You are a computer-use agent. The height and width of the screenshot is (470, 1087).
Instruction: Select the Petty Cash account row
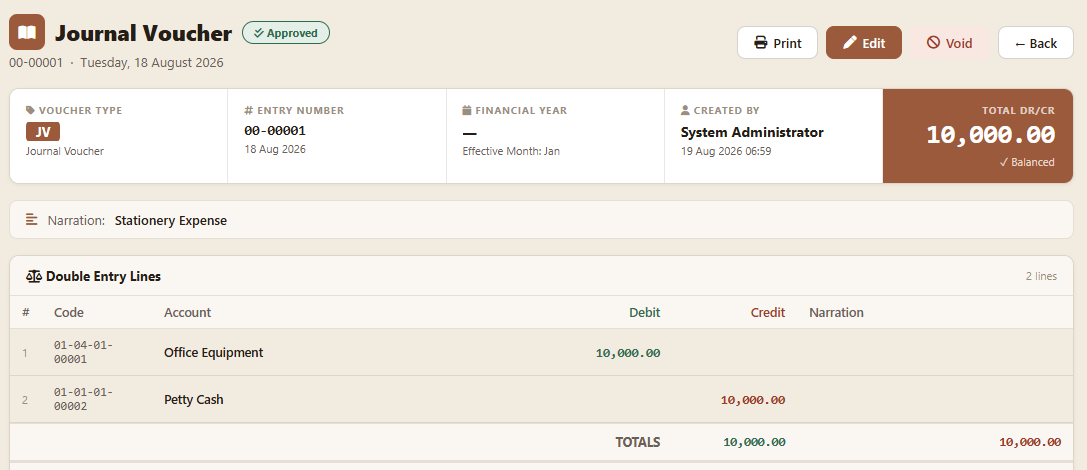pos(541,399)
